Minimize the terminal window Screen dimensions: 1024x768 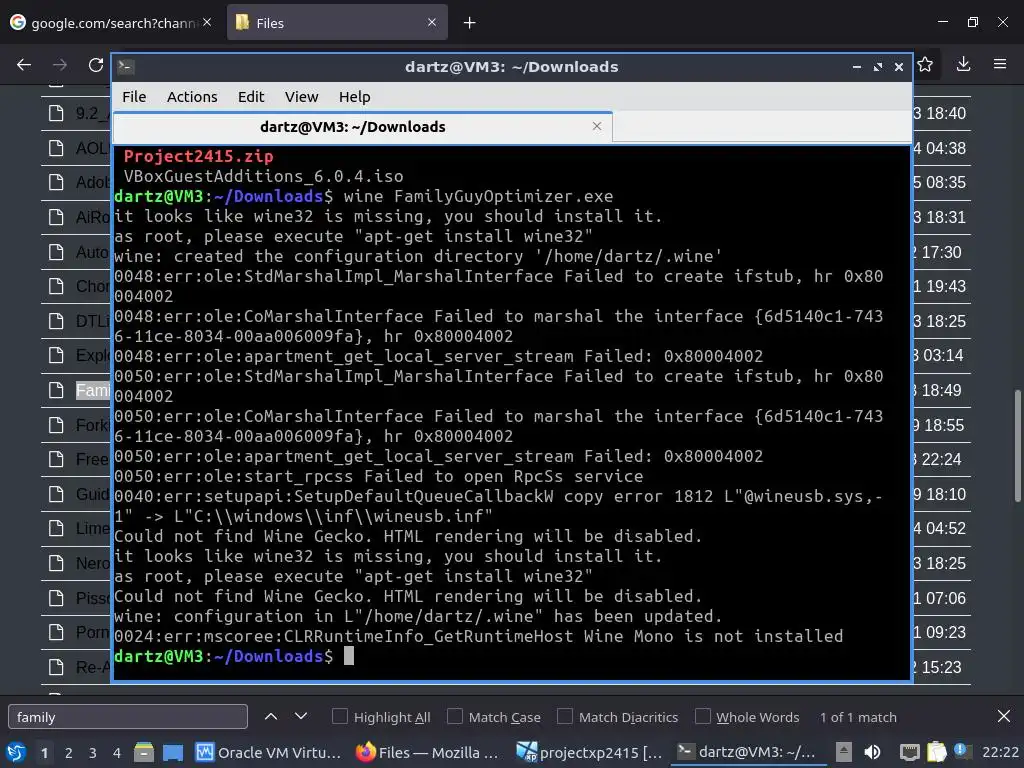click(x=856, y=67)
